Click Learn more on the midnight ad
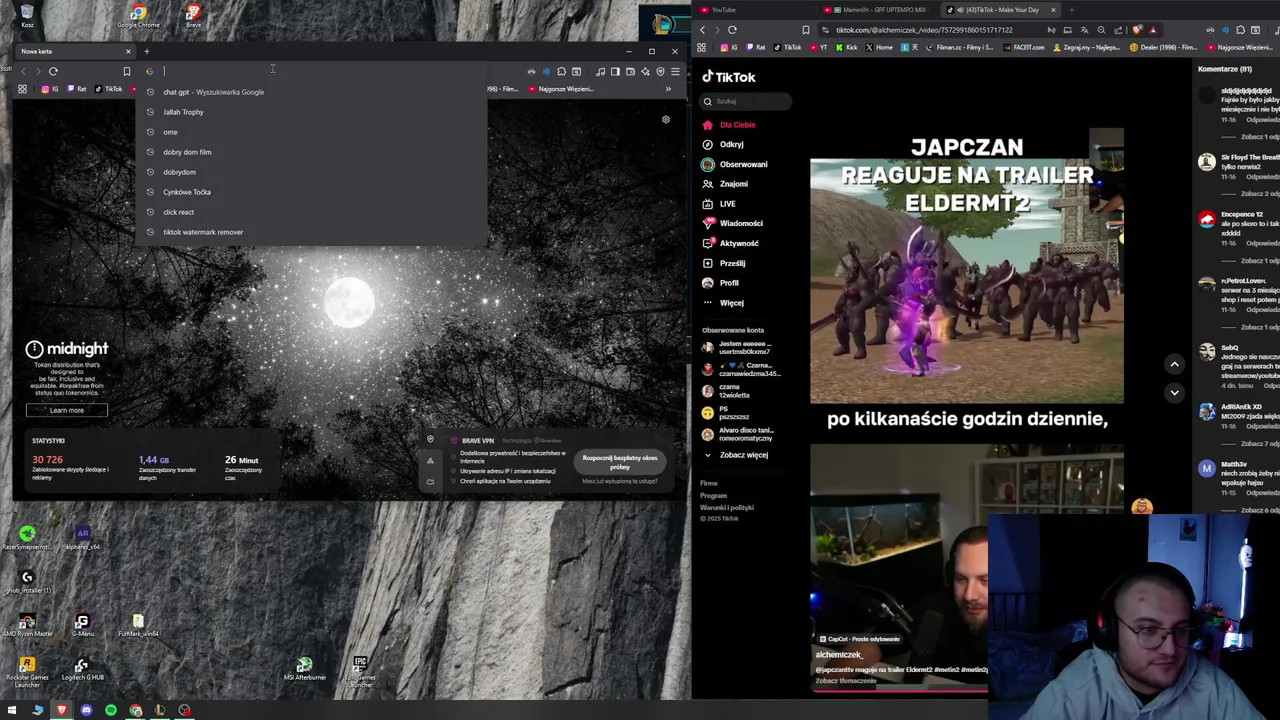 66,410
